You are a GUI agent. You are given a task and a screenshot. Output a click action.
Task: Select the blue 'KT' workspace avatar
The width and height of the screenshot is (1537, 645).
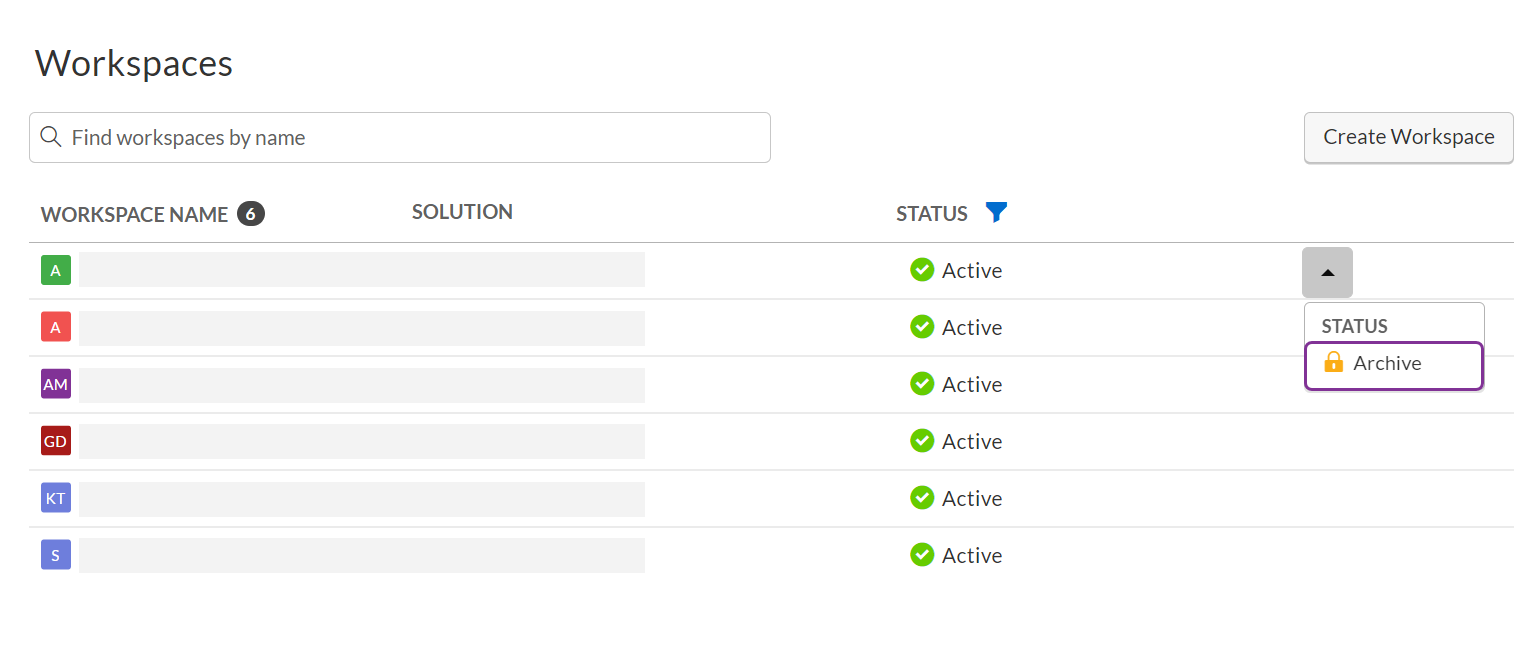pos(56,498)
